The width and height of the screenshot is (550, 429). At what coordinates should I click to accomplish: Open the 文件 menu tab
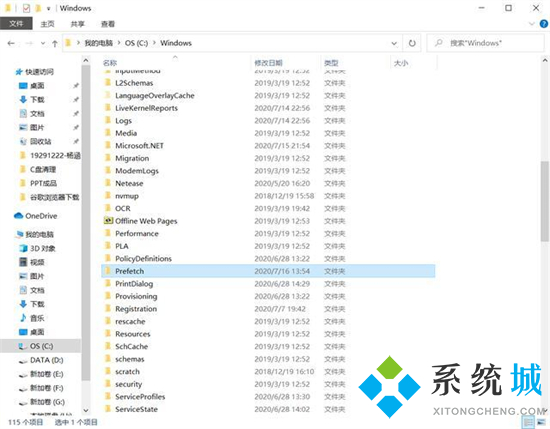(16, 24)
